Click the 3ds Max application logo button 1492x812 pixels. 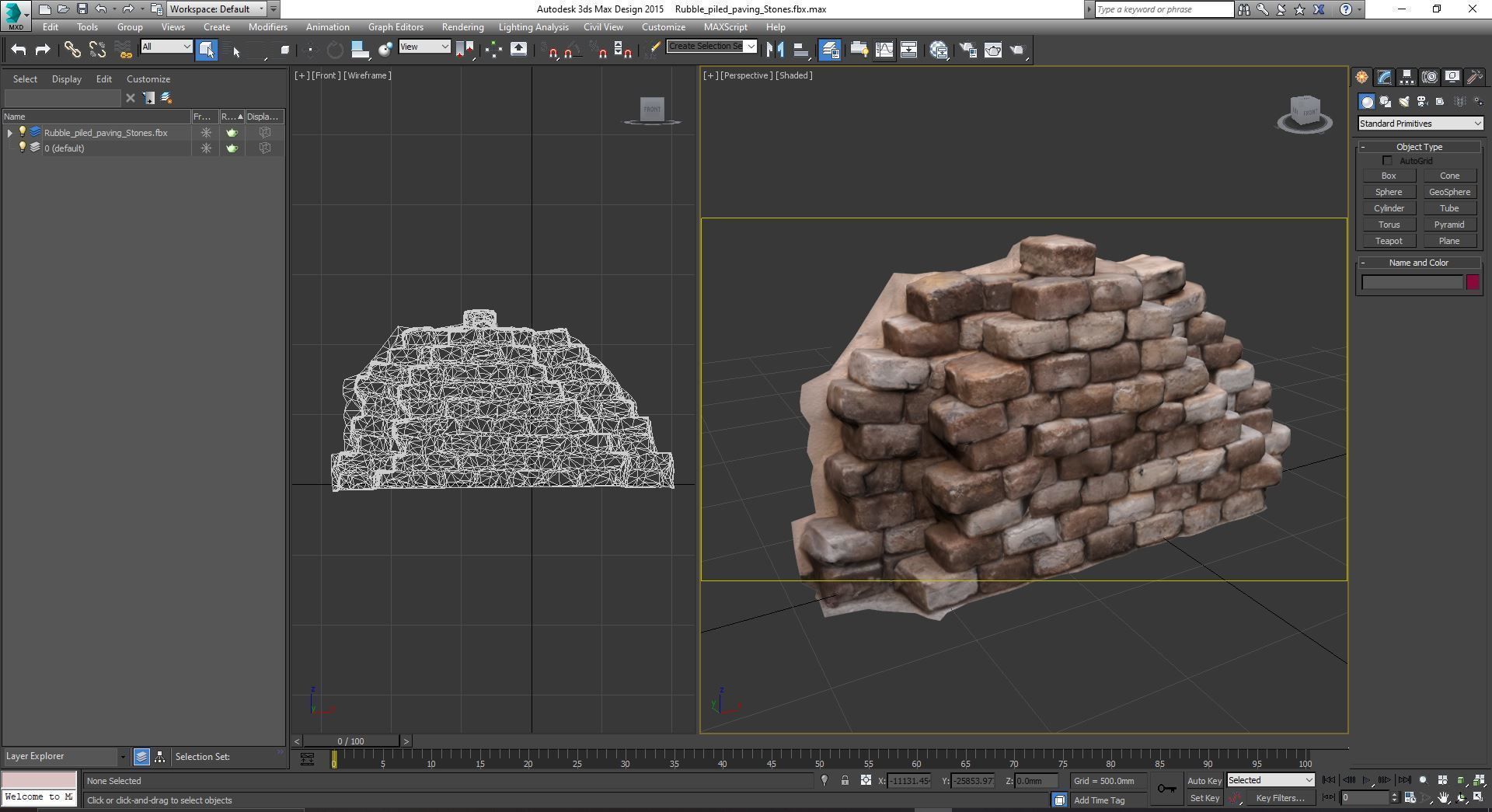tap(14, 15)
